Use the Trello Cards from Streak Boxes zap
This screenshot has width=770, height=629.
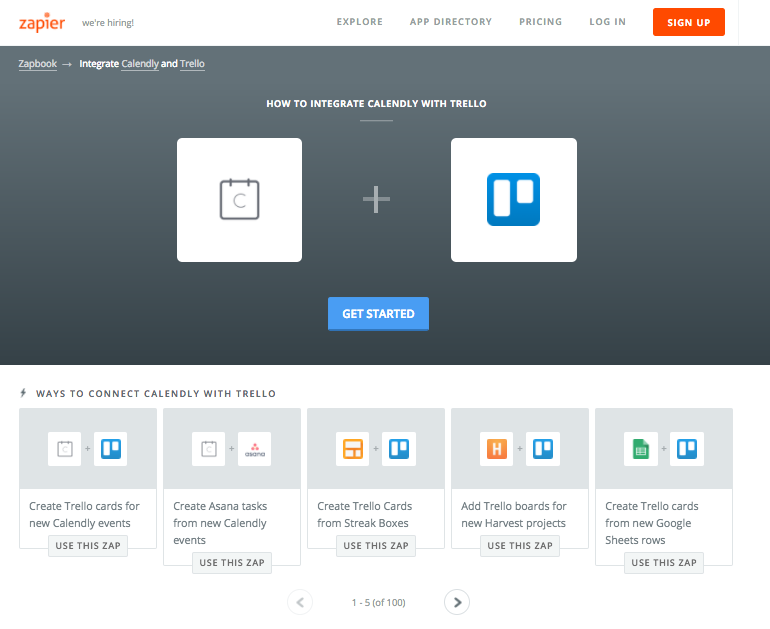pyautogui.click(x=376, y=546)
